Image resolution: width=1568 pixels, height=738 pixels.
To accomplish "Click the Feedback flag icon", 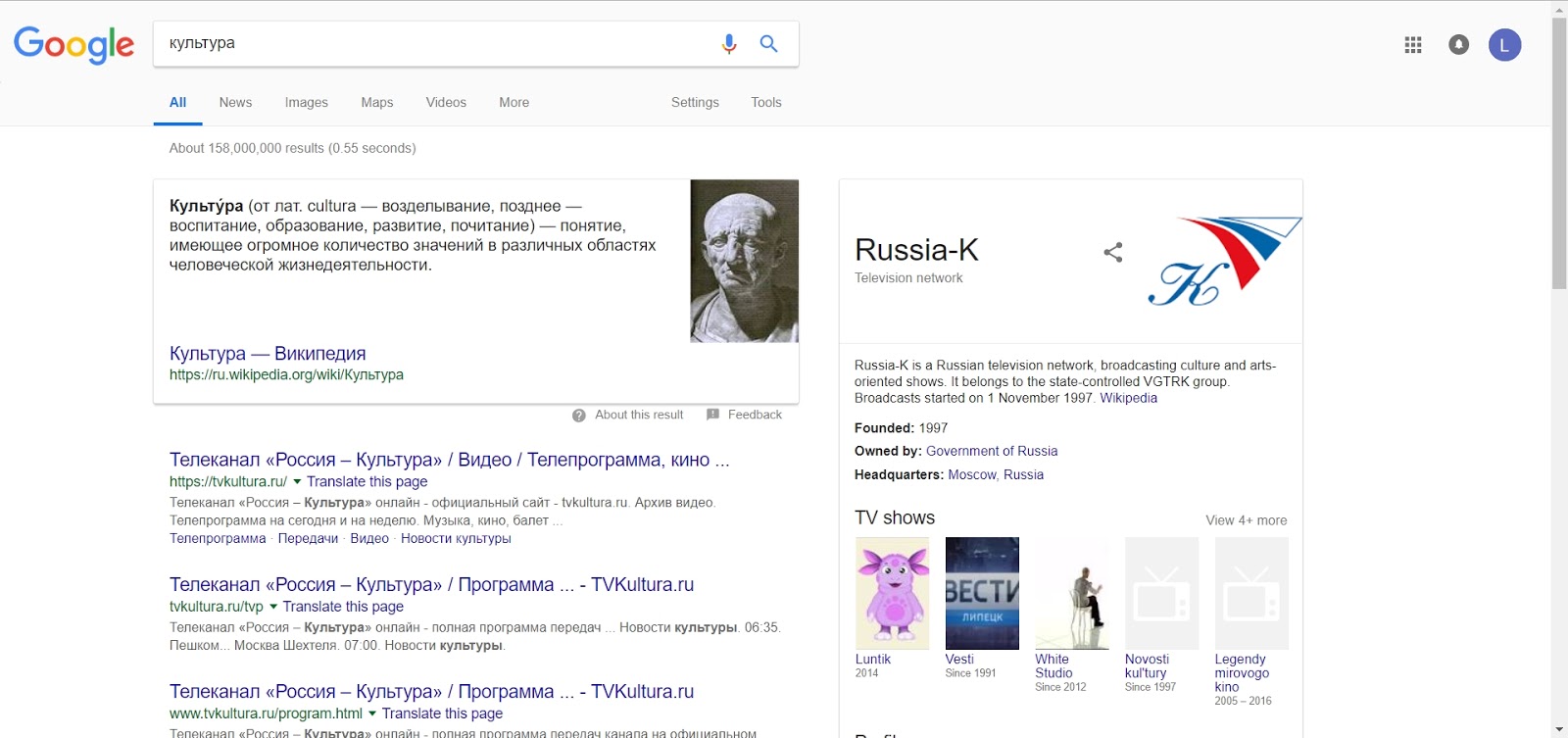I will click(x=712, y=415).
